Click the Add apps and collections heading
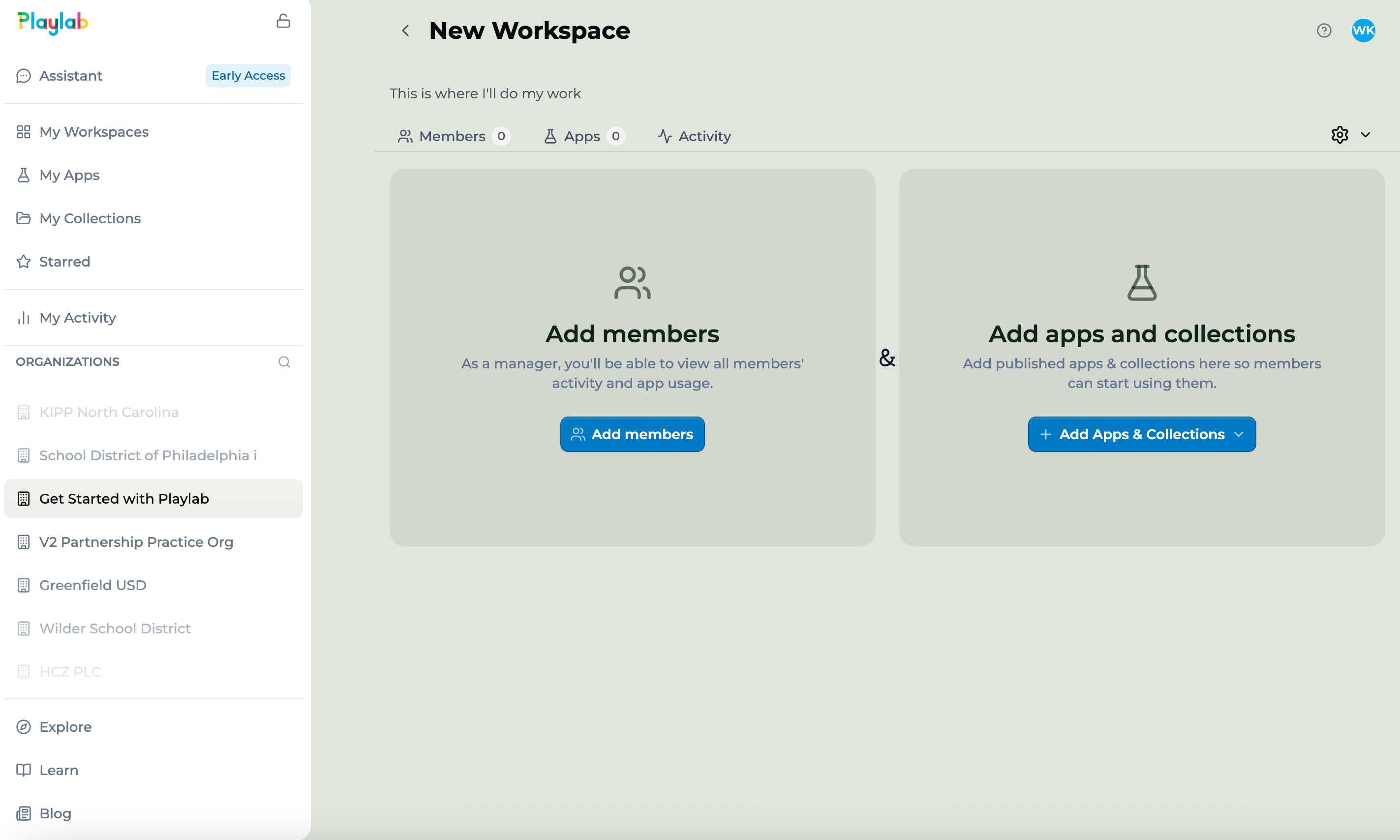This screenshot has width=1400, height=840. (x=1142, y=334)
